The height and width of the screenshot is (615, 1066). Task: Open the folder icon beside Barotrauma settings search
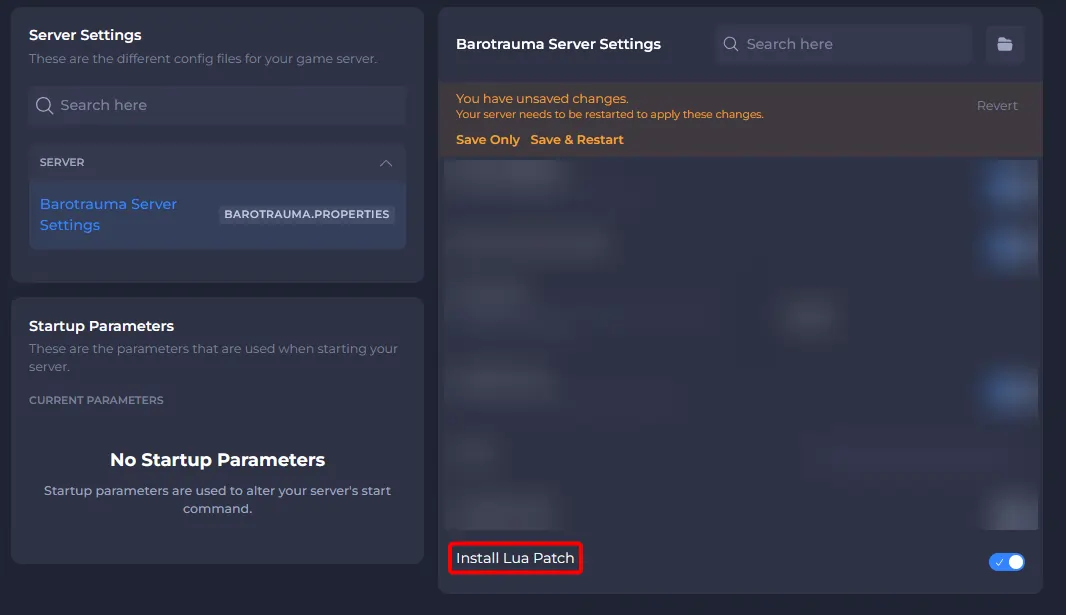pos(1005,44)
